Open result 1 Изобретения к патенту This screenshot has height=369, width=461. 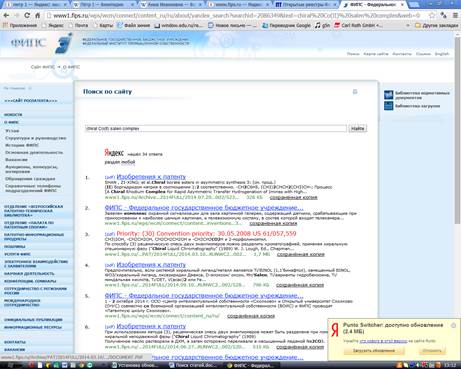click(151, 177)
